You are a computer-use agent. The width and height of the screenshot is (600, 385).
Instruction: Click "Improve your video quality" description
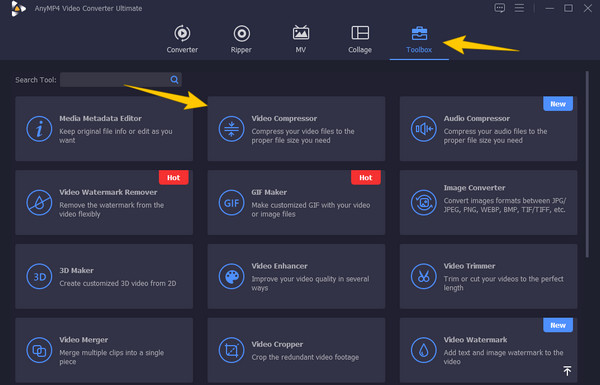pyautogui.click(x=310, y=284)
